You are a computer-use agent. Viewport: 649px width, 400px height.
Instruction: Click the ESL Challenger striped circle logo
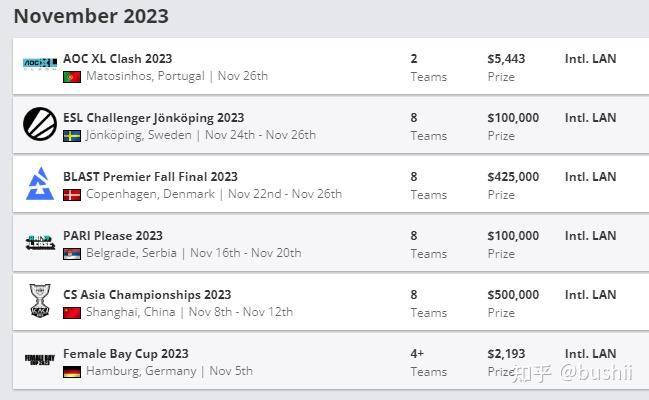pos(40,124)
